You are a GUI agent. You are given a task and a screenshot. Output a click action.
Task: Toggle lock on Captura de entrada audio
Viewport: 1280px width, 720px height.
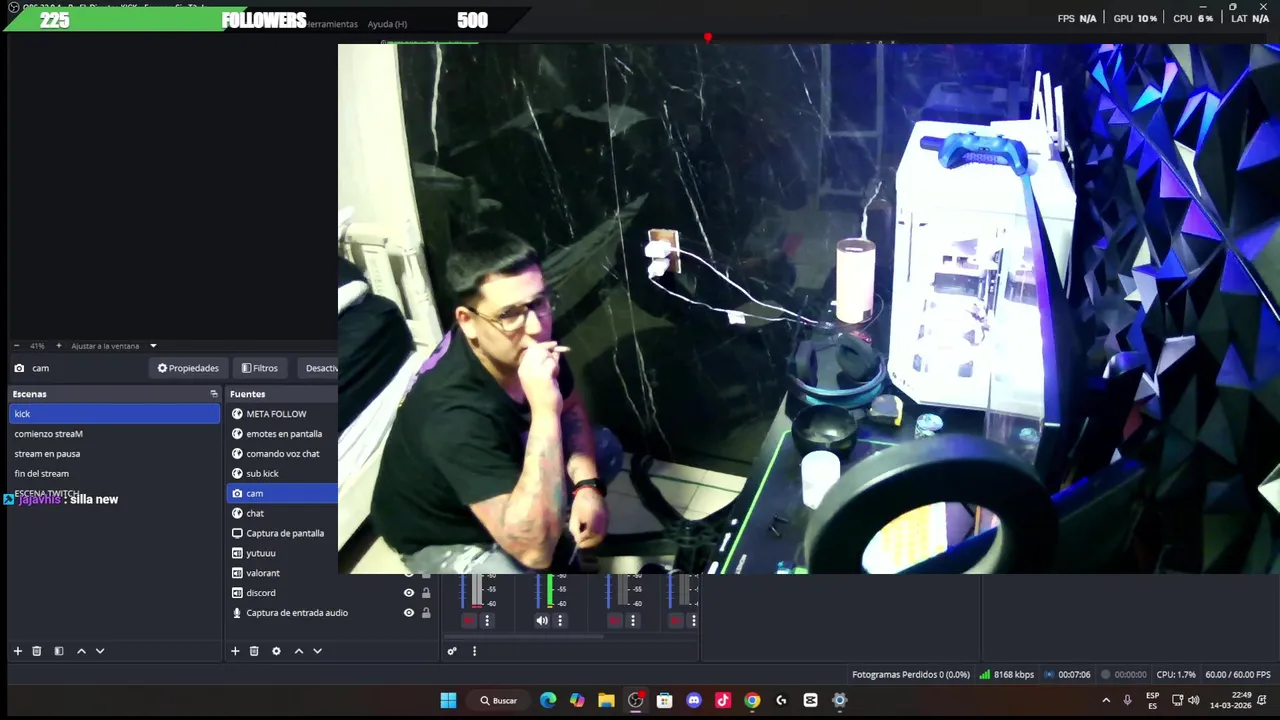426,613
